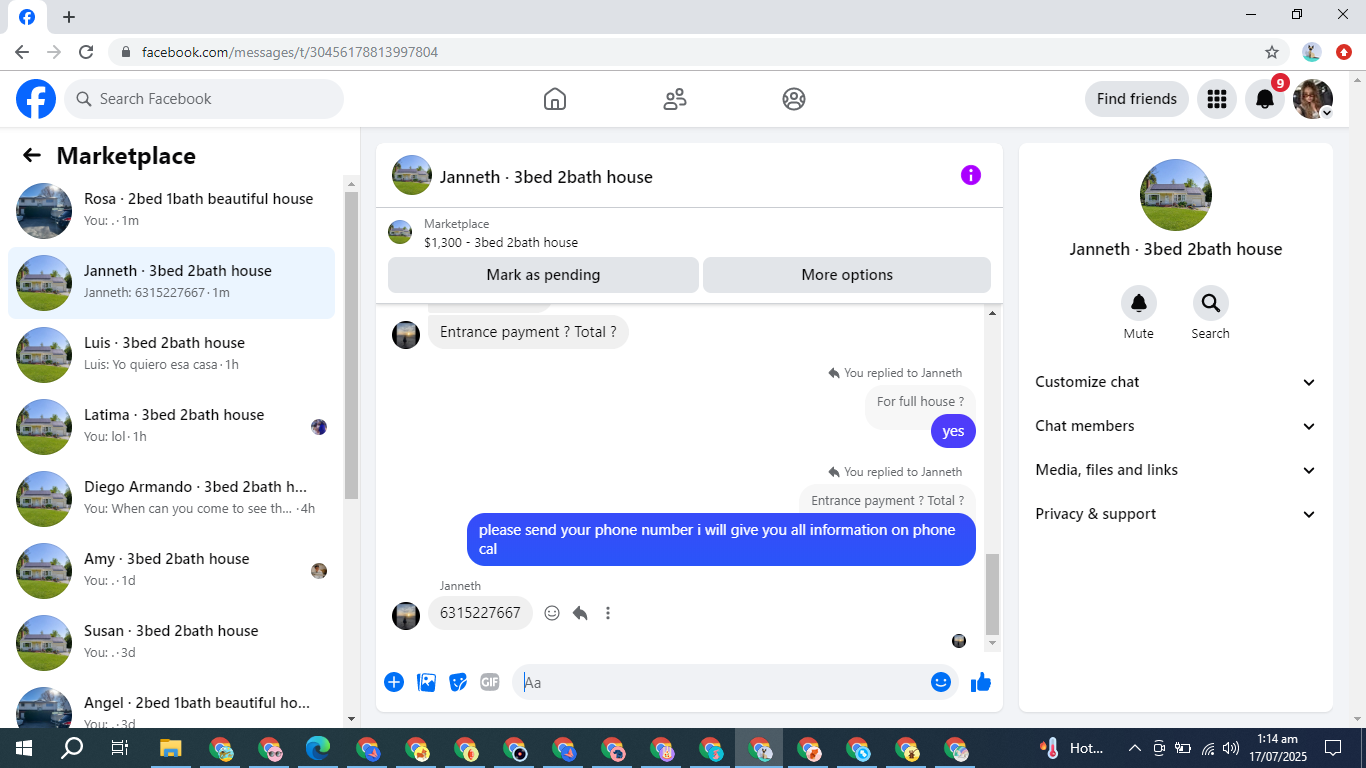Open the Facebook menu grid icon

pyautogui.click(x=1217, y=99)
